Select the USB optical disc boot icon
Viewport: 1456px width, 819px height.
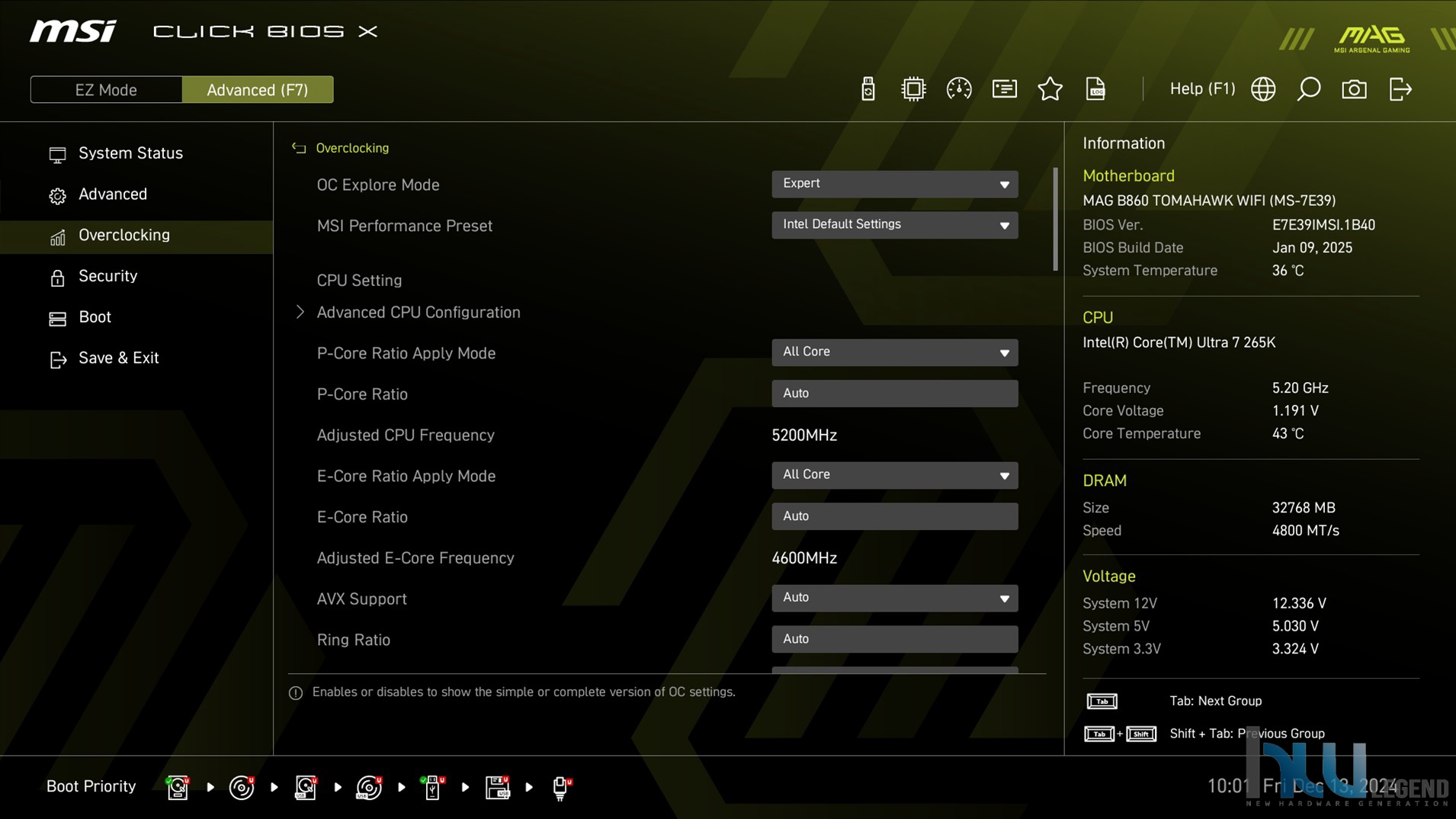coord(369,787)
